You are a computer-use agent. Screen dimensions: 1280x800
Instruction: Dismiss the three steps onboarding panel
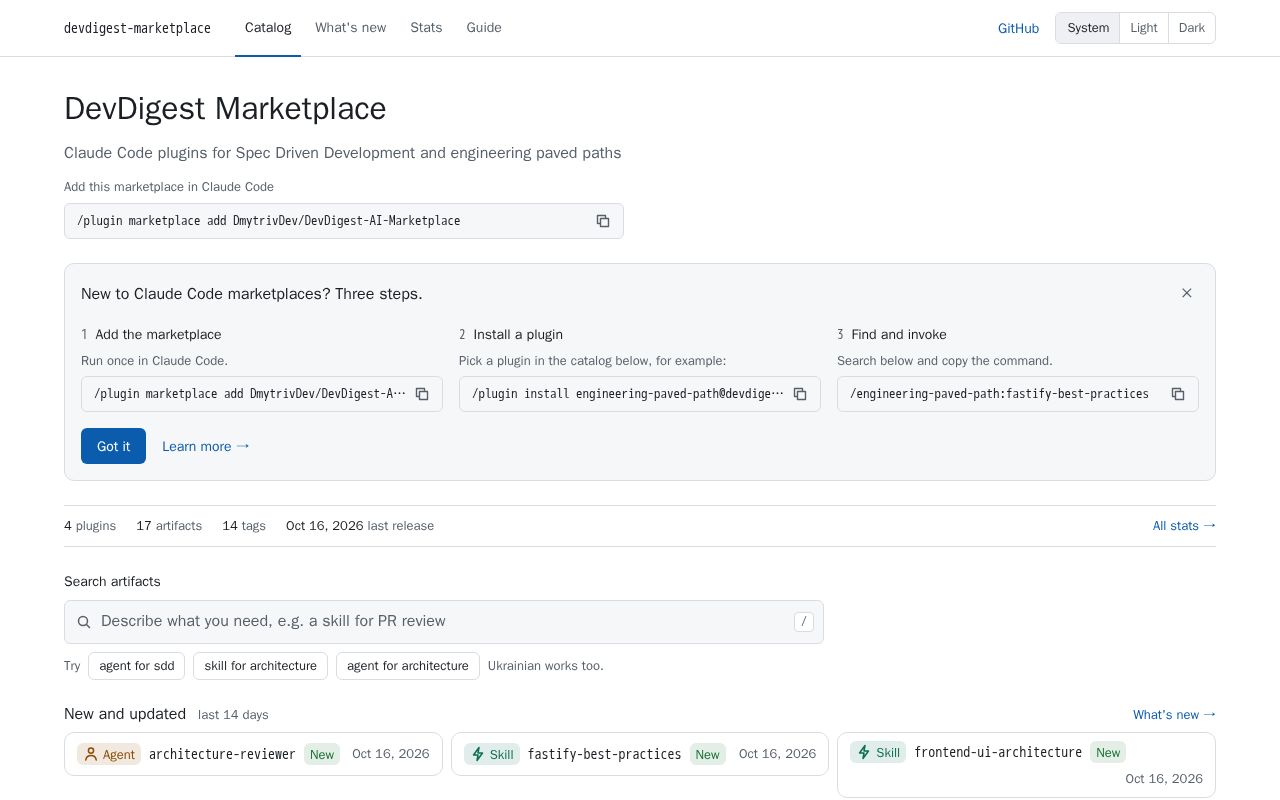tap(1187, 293)
